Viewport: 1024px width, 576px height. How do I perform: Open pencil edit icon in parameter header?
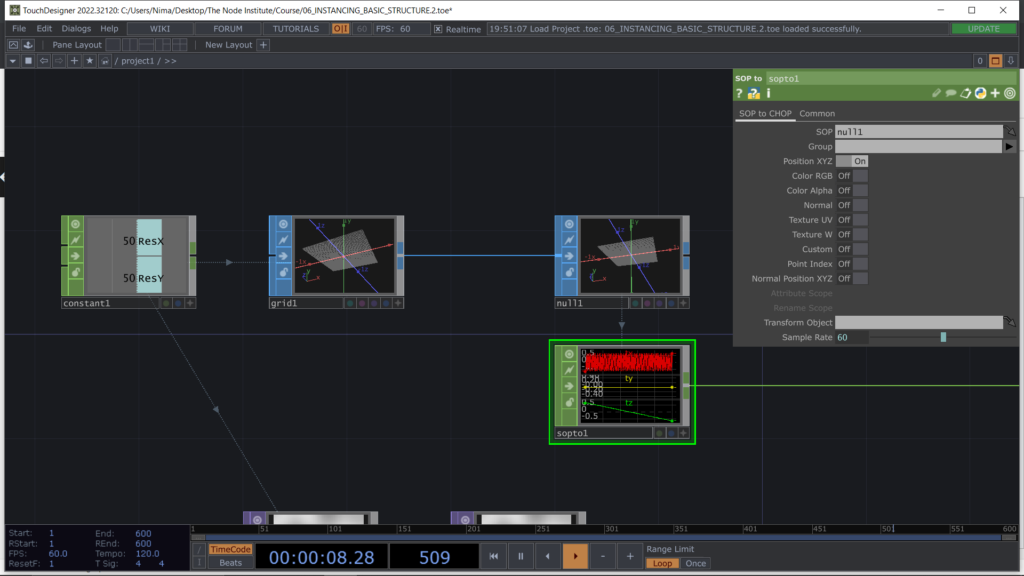[936, 93]
